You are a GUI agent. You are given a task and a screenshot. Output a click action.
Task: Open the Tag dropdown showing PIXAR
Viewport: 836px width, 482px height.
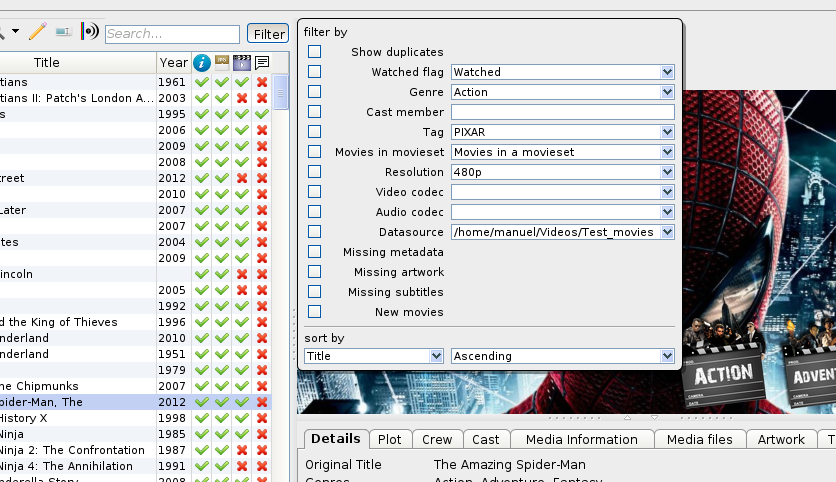[x=562, y=132]
